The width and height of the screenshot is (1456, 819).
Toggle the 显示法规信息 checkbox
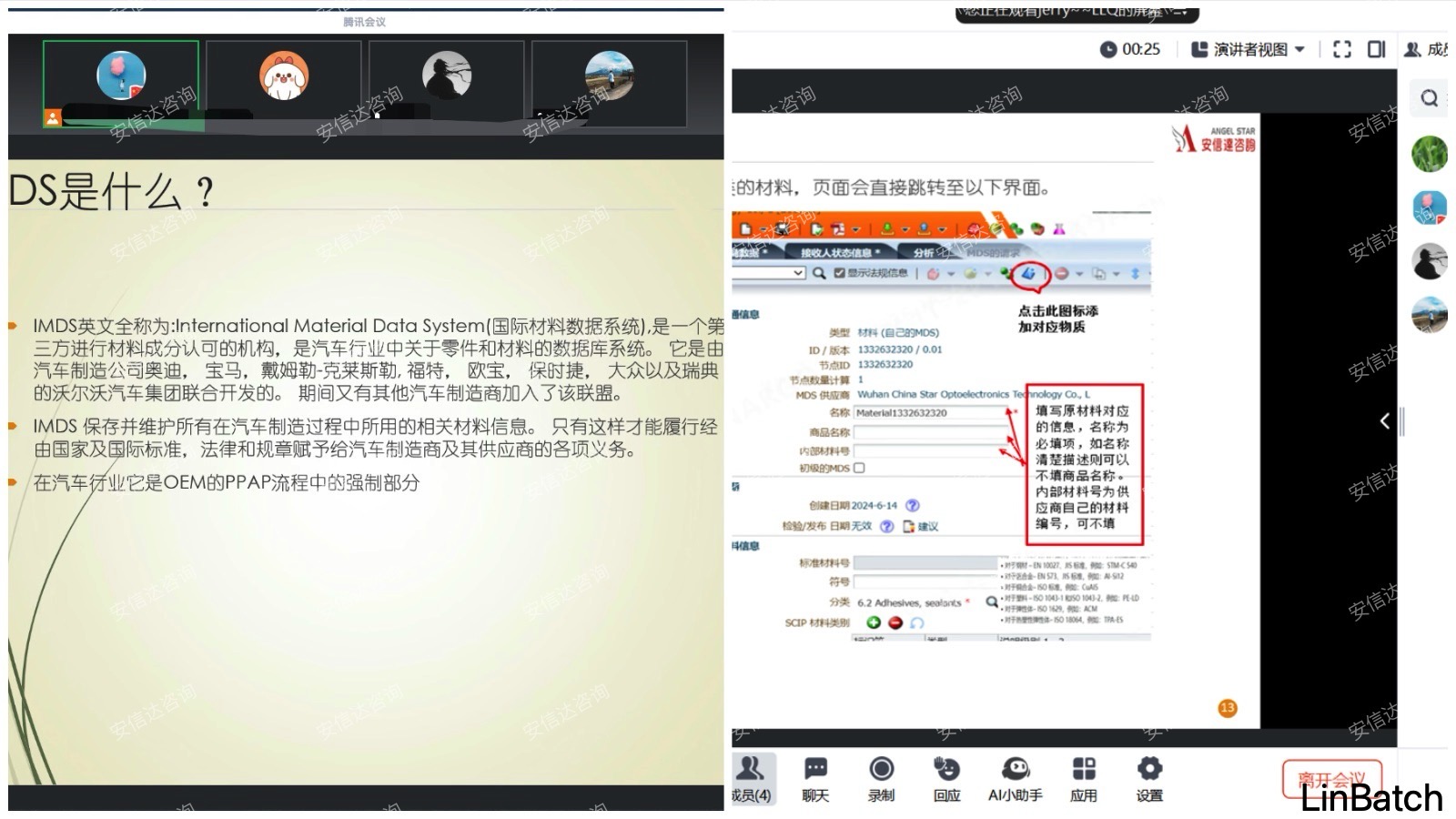pyautogui.click(x=840, y=273)
